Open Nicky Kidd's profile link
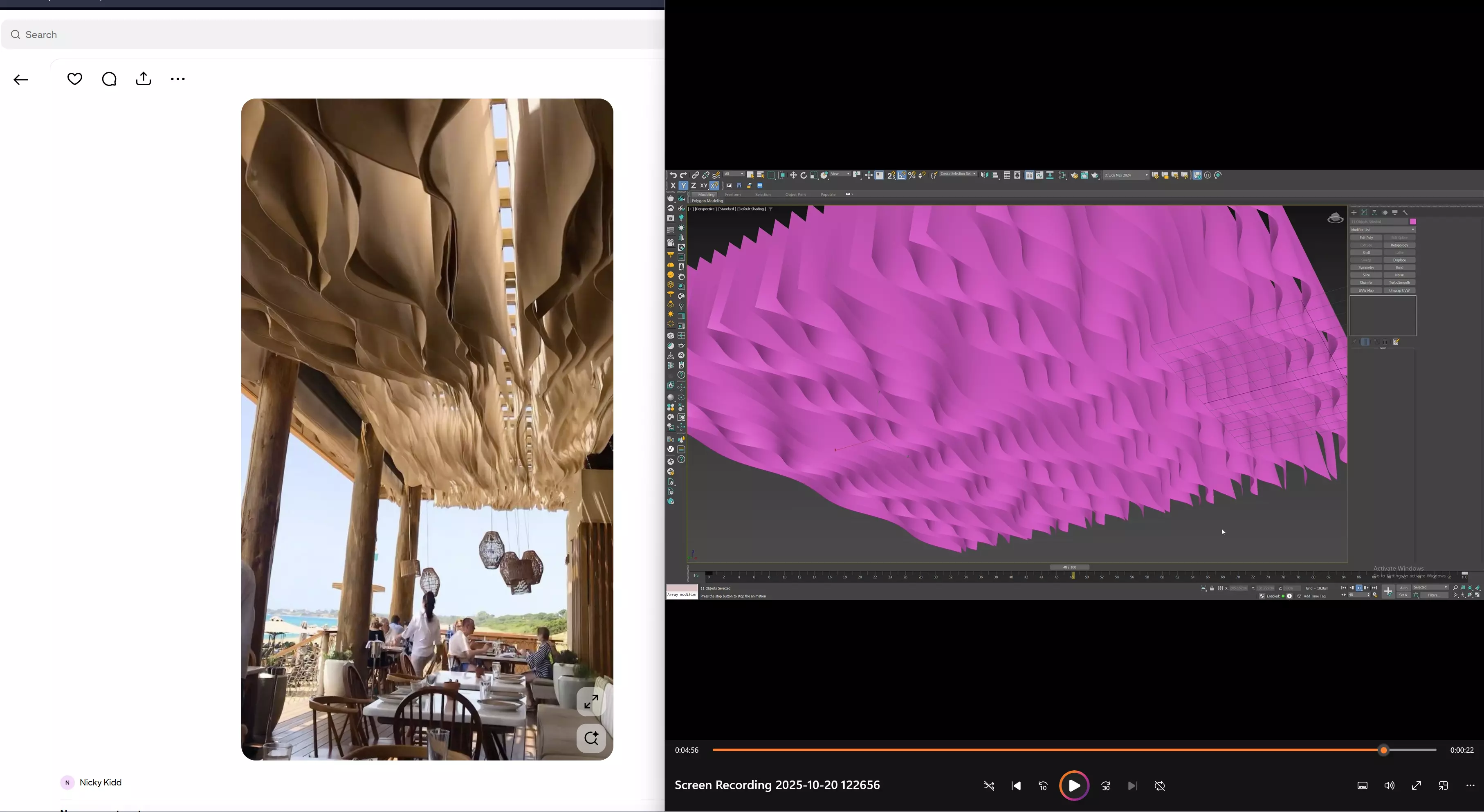 click(100, 783)
